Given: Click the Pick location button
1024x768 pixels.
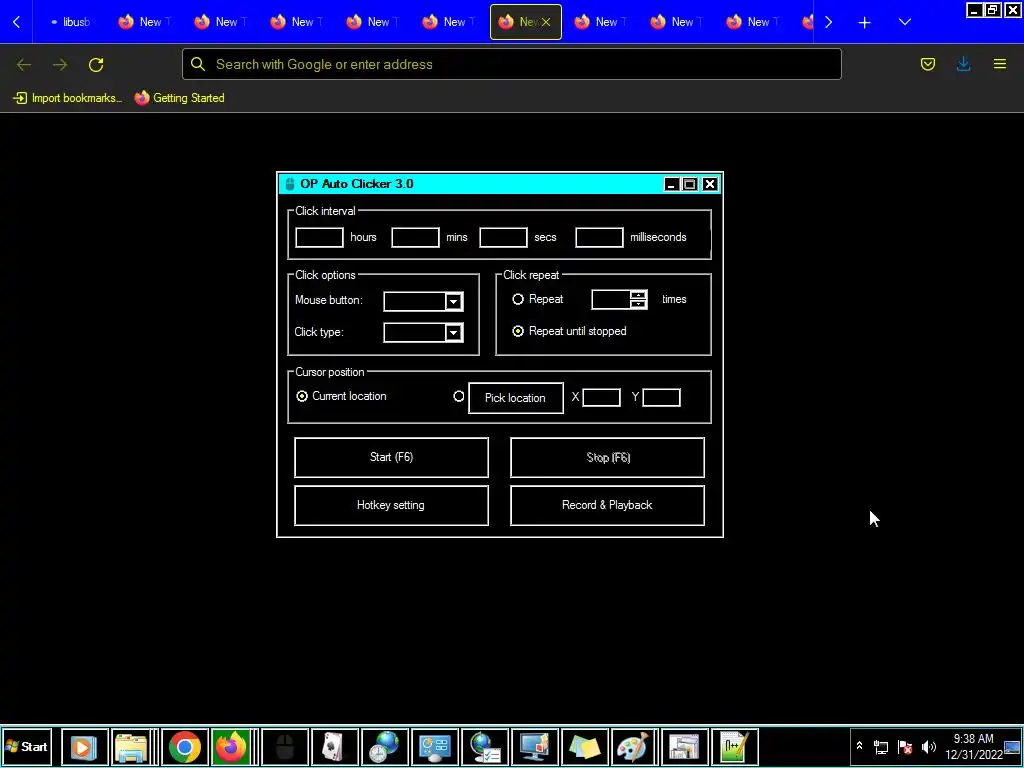Looking at the screenshot, I should (516, 398).
